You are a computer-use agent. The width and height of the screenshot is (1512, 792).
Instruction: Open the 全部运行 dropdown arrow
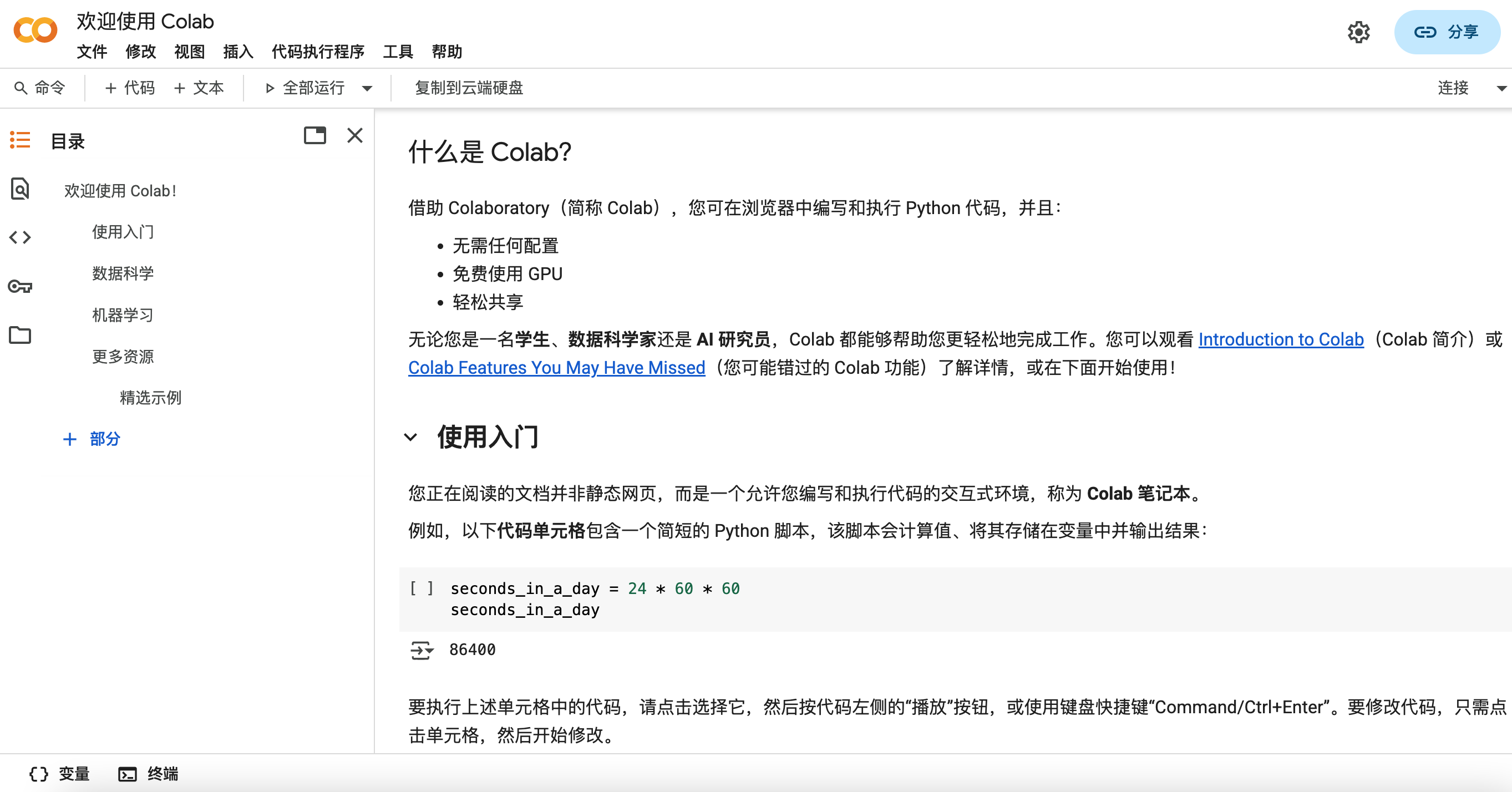[367, 89]
